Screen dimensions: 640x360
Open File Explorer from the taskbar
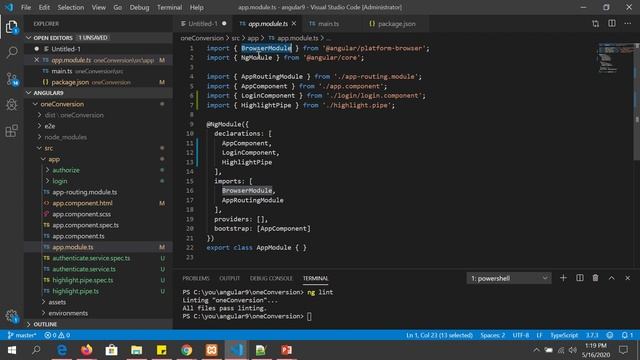(x=136, y=350)
